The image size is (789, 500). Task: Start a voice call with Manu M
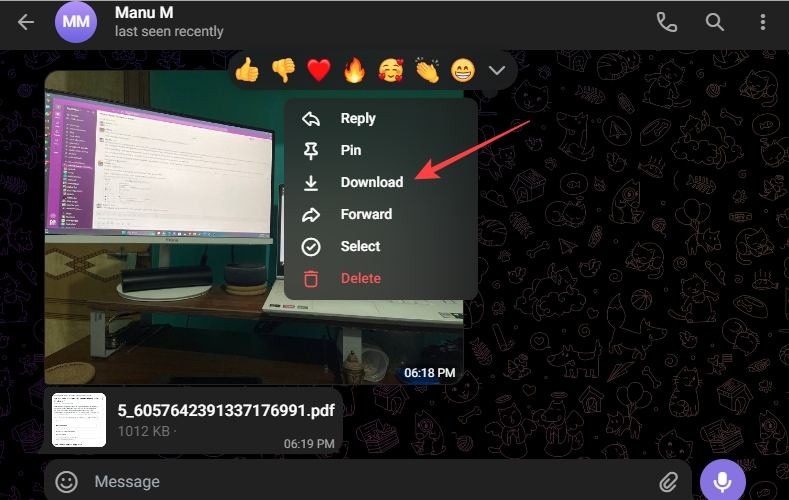point(666,22)
